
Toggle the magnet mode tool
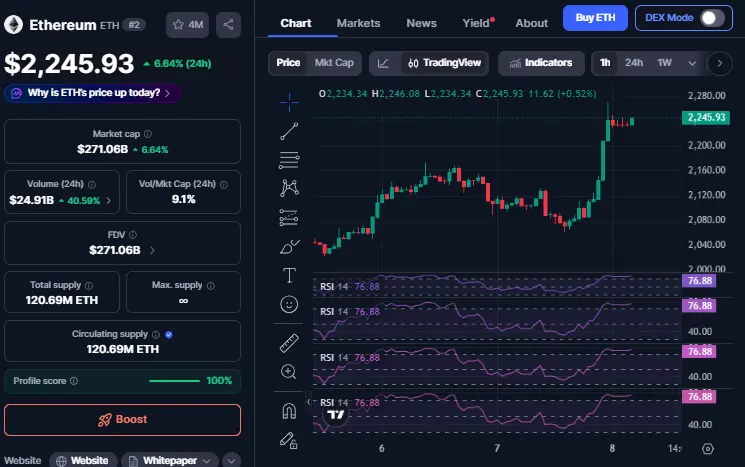click(x=289, y=411)
